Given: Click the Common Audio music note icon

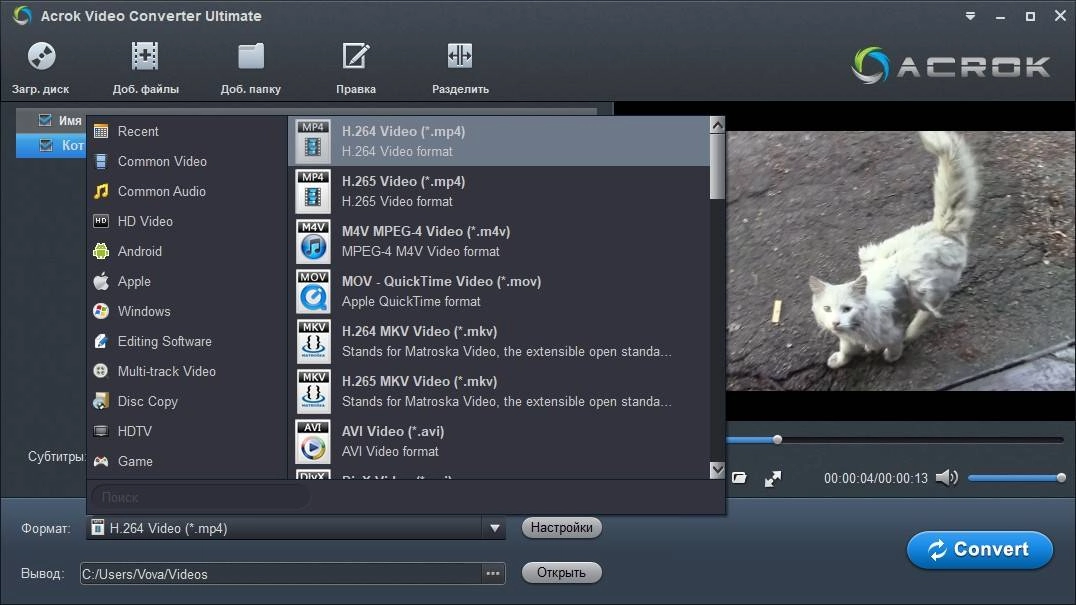Looking at the screenshot, I should pyautogui.click(x=101, y=191).
